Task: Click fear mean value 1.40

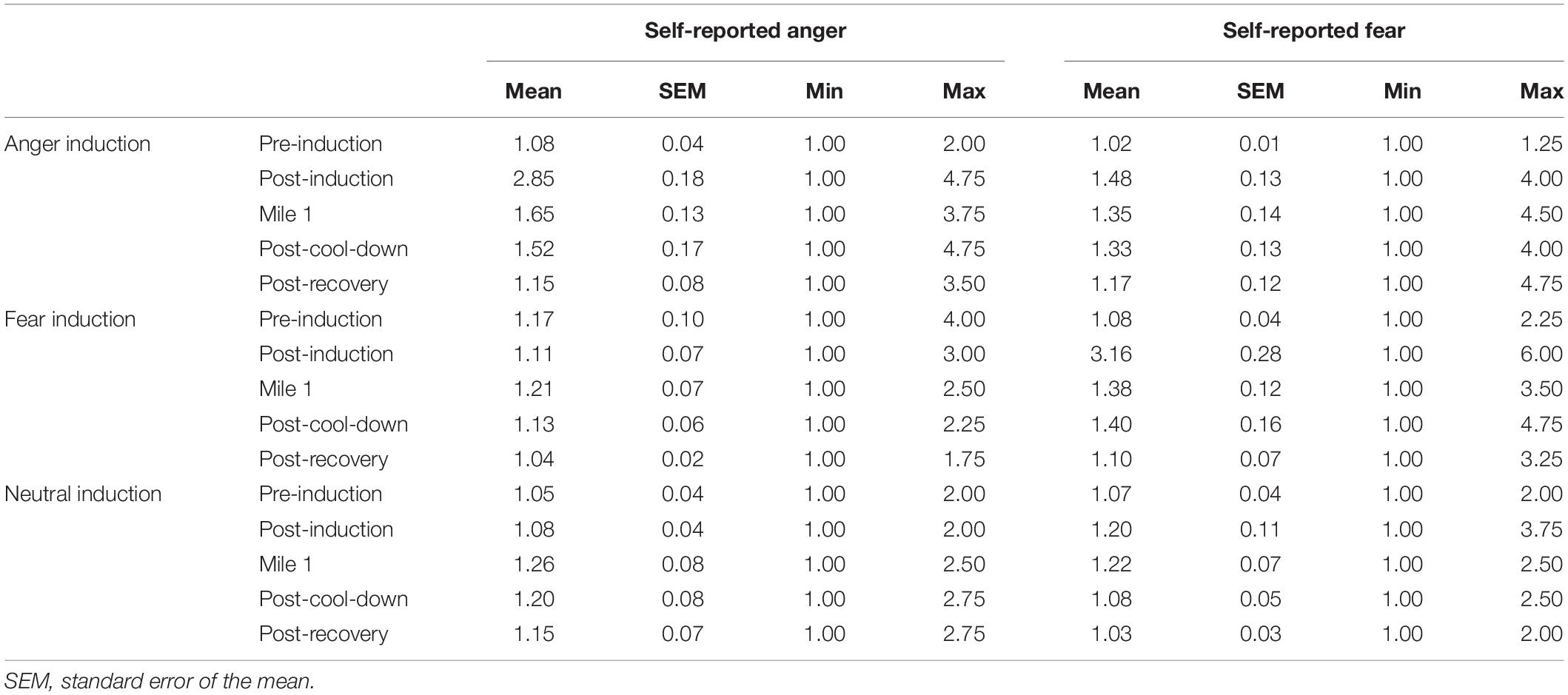Action: point(1111,424)
